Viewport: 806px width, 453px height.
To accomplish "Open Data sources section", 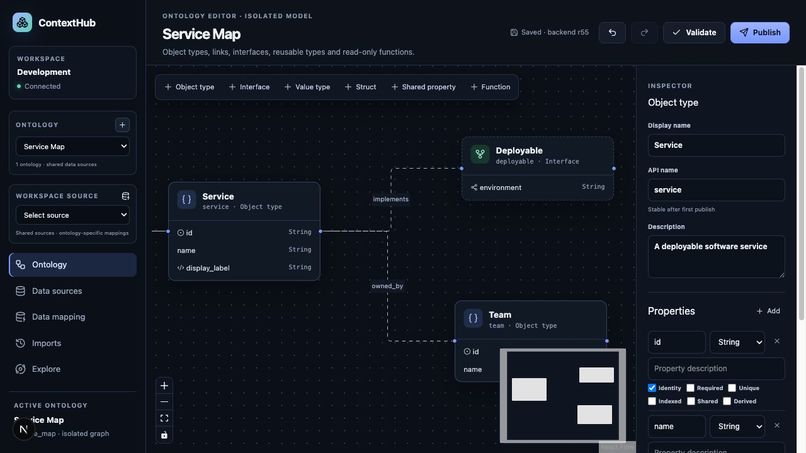I will pos(73,291).
